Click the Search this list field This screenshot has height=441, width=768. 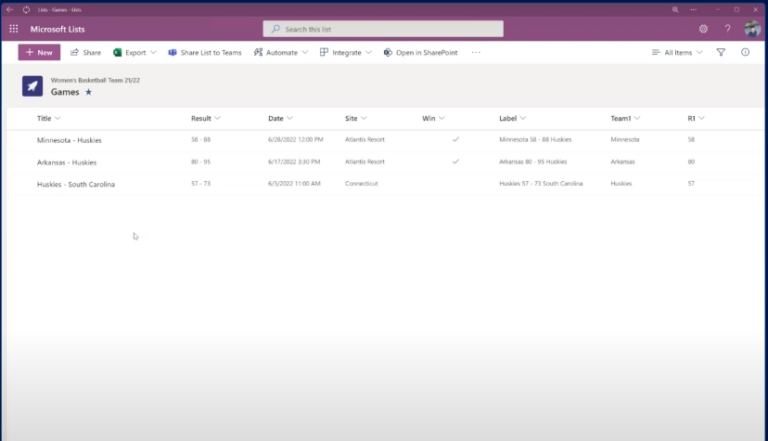tap(383, 29)
